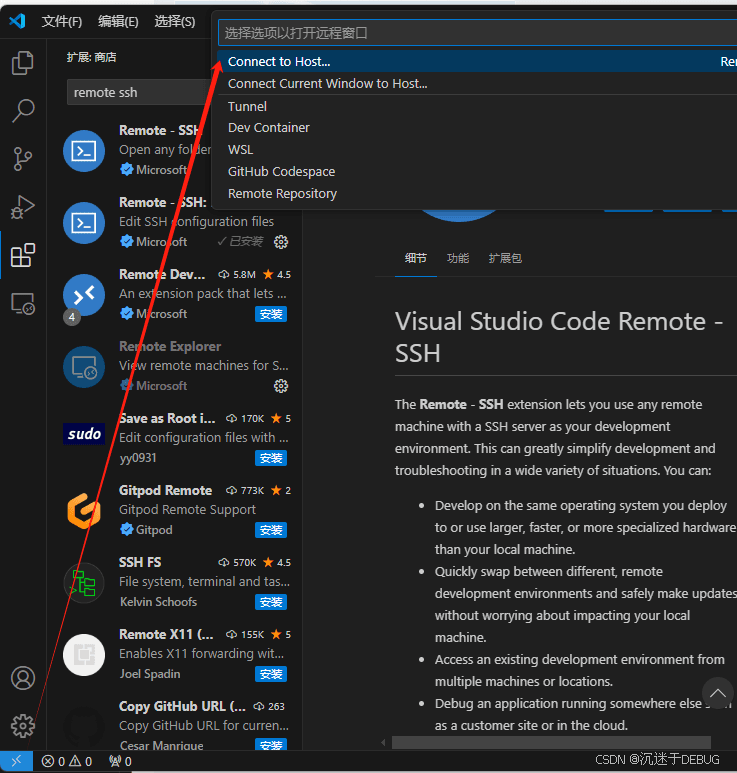
Task: Open the Run and Debug view
Action: coord(23,207)
